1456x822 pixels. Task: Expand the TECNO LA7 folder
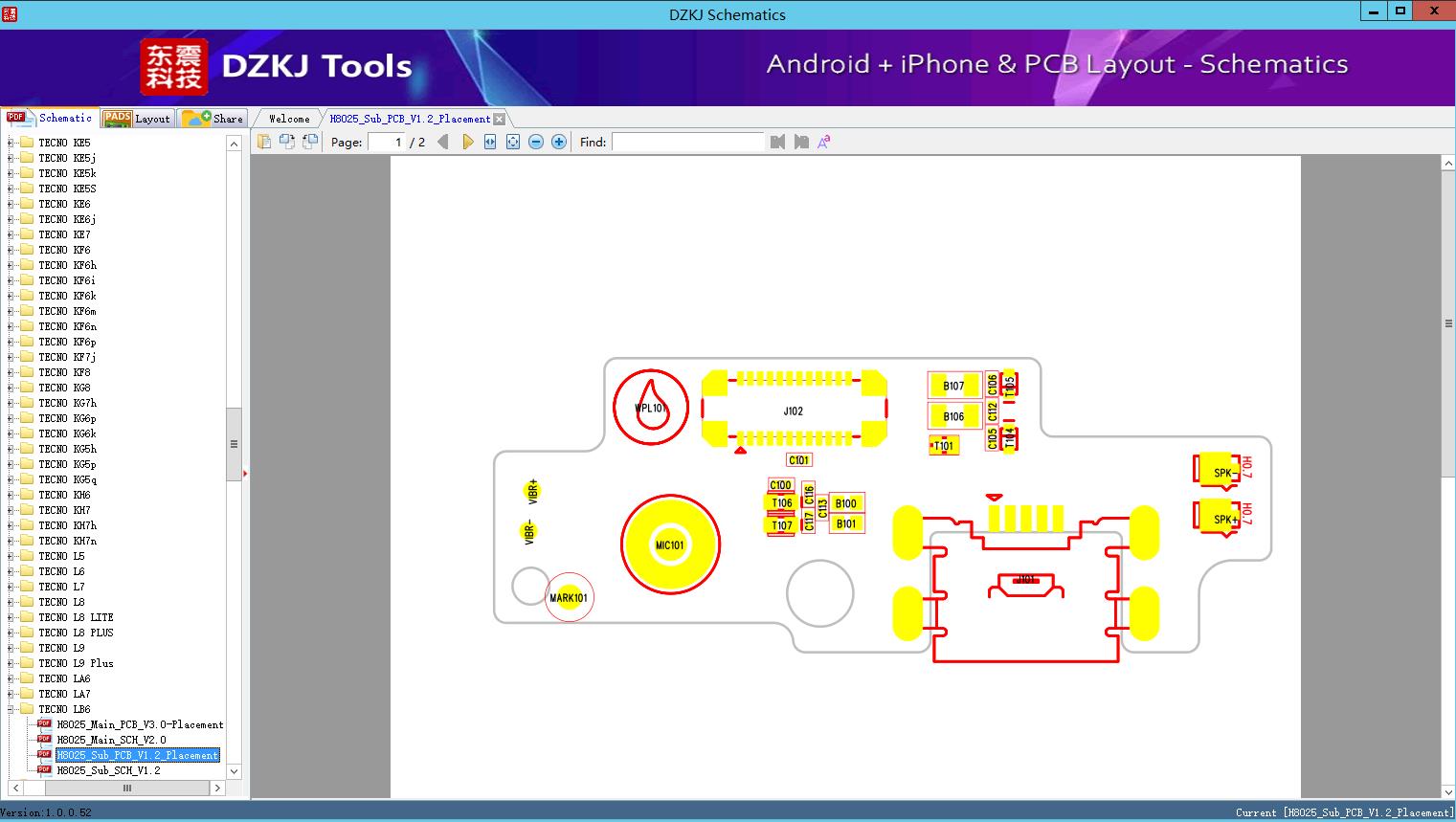(x=11, y=694)
